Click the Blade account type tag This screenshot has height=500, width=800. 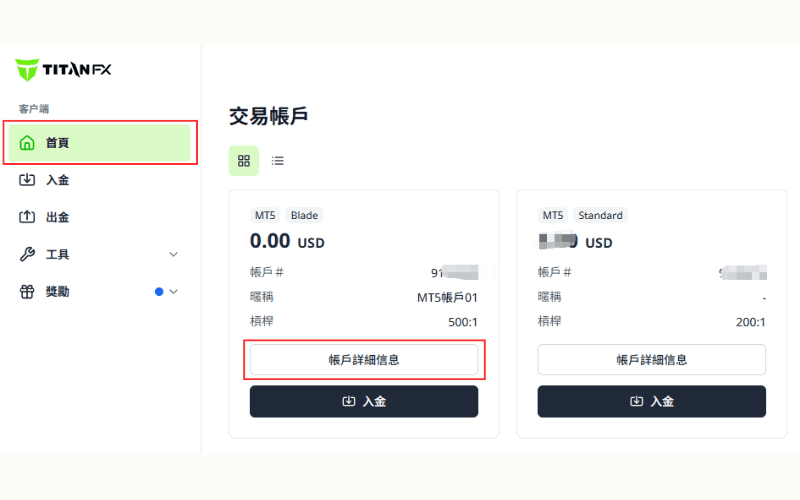pos(304,215)
